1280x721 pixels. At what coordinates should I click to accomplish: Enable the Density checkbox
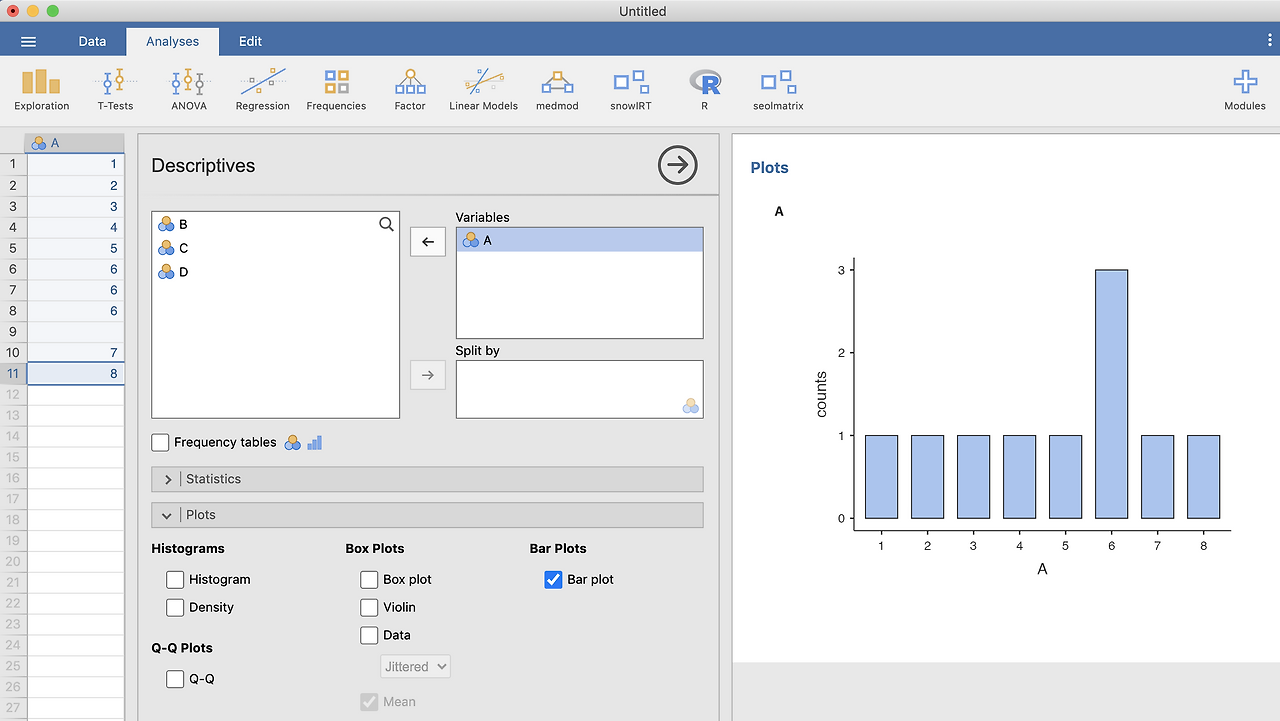point(175,607)
